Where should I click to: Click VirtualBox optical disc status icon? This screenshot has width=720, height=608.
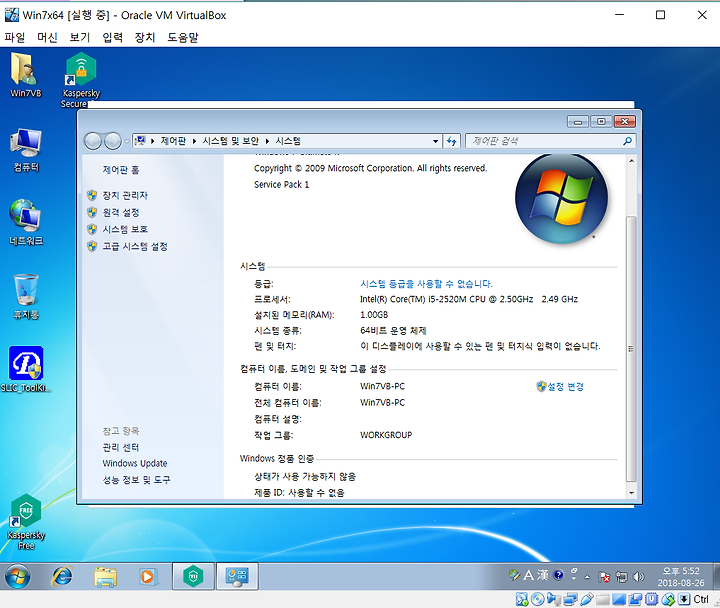(x=537, y=599)
